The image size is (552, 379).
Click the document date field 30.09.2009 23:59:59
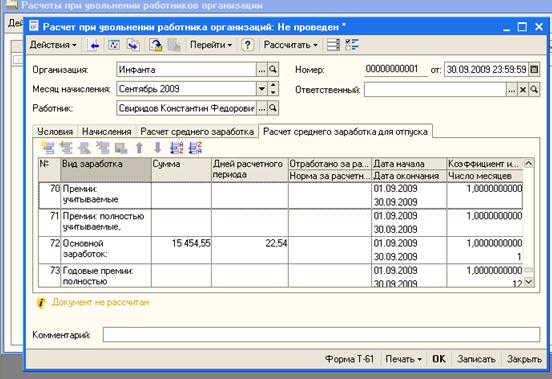click(487, 69)
